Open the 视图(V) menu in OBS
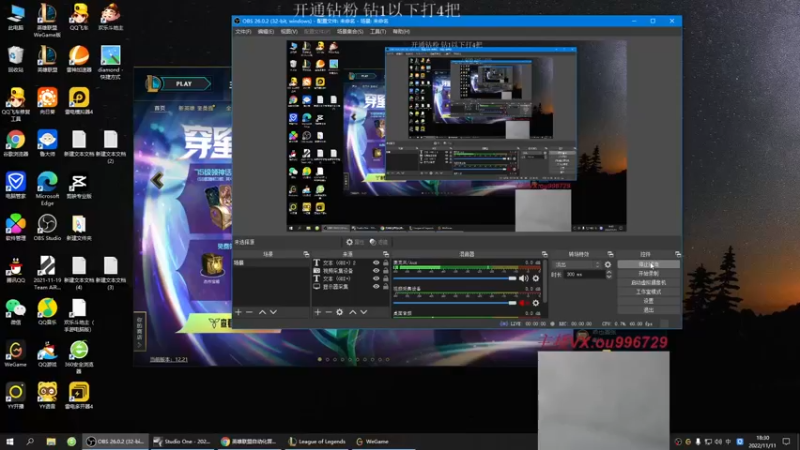 click(x=289, y=32)
